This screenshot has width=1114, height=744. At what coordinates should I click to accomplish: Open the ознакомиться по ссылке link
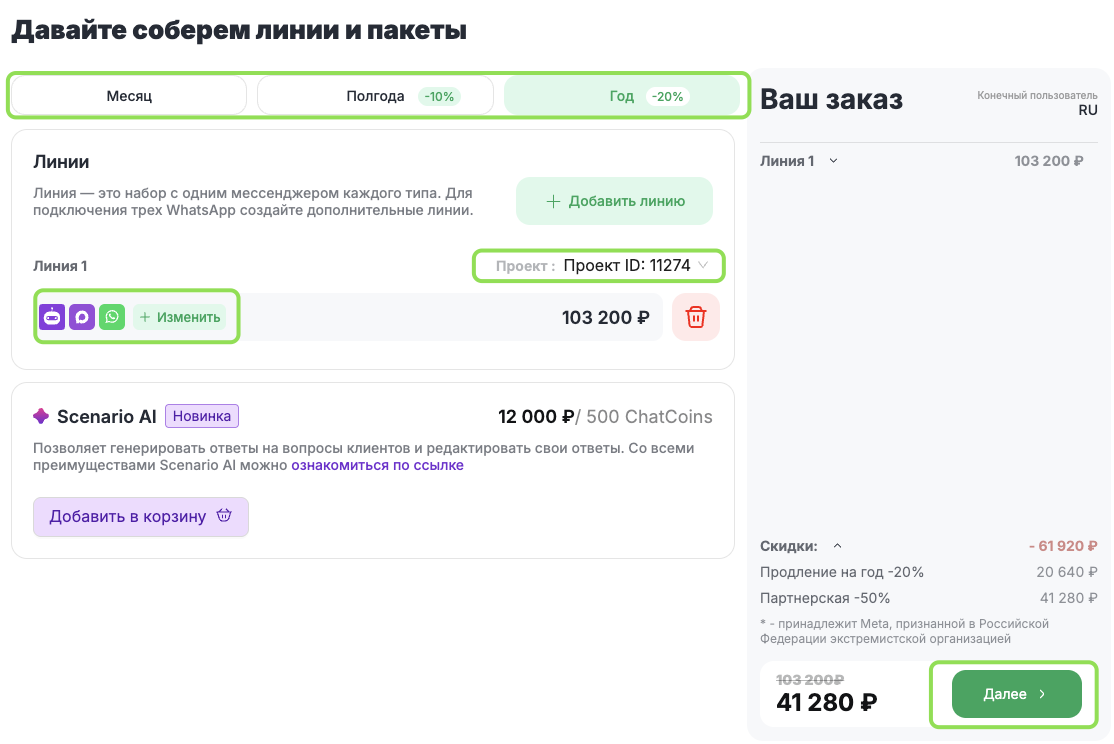coord(377,465)
